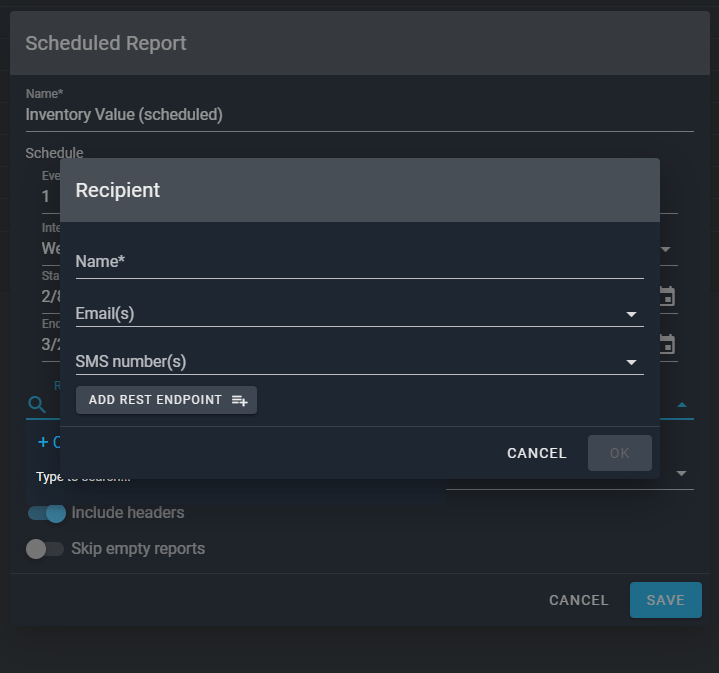Viewport: 719px width, 673px height.
Task: Cancel the Recipient dialog
Action: point(536,453)
